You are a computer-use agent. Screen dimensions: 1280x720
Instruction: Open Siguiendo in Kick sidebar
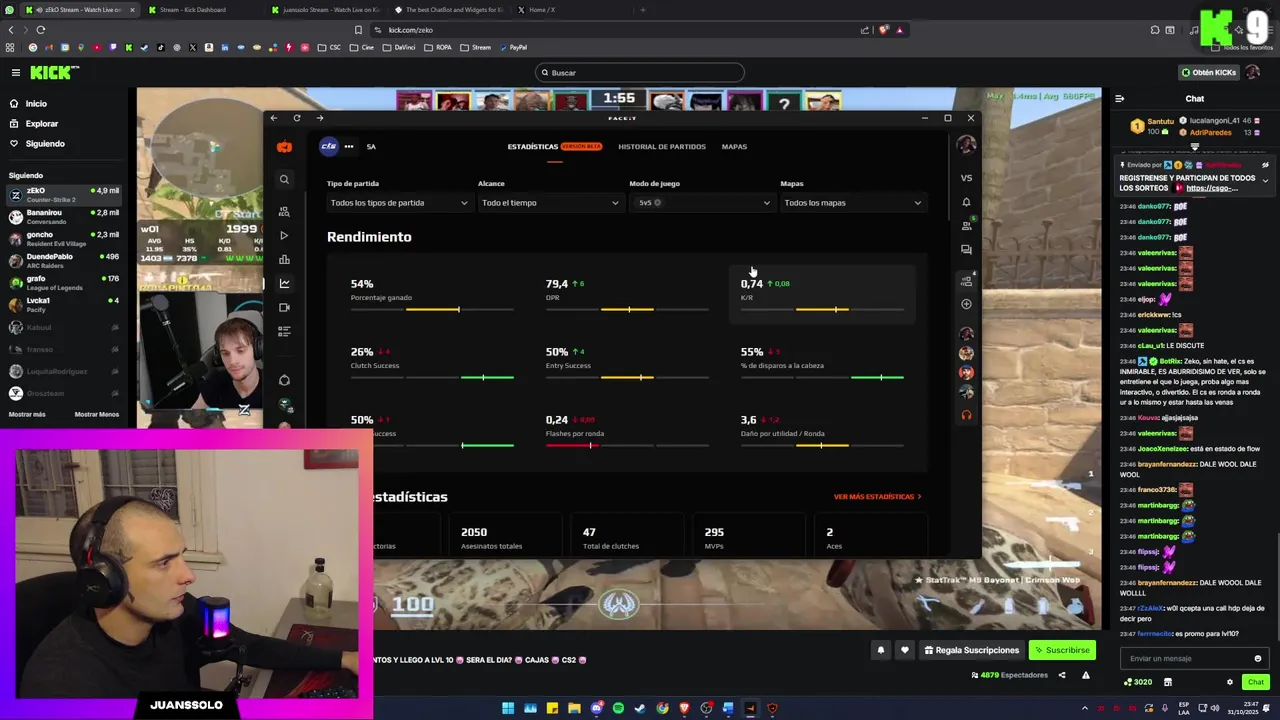[45, 144]
